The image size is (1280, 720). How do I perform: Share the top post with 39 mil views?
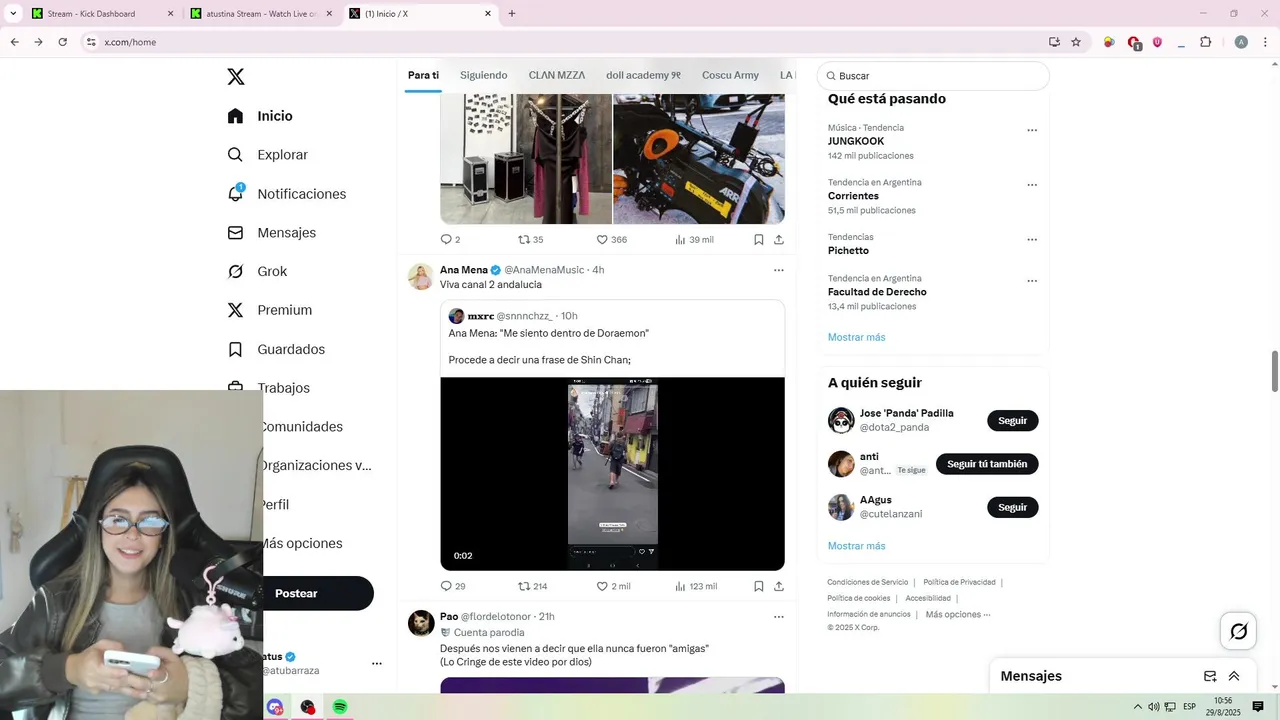(x=779, y=239)
